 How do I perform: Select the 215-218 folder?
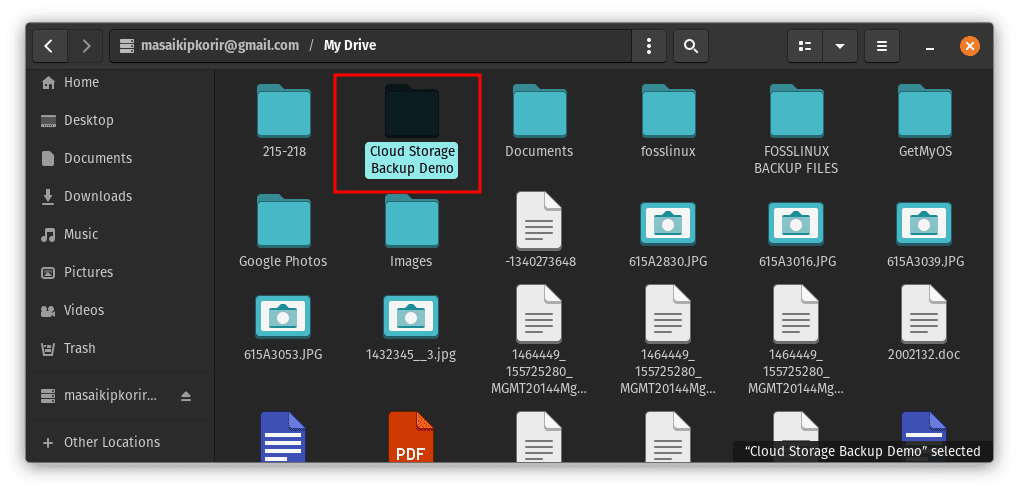point(284,121)
